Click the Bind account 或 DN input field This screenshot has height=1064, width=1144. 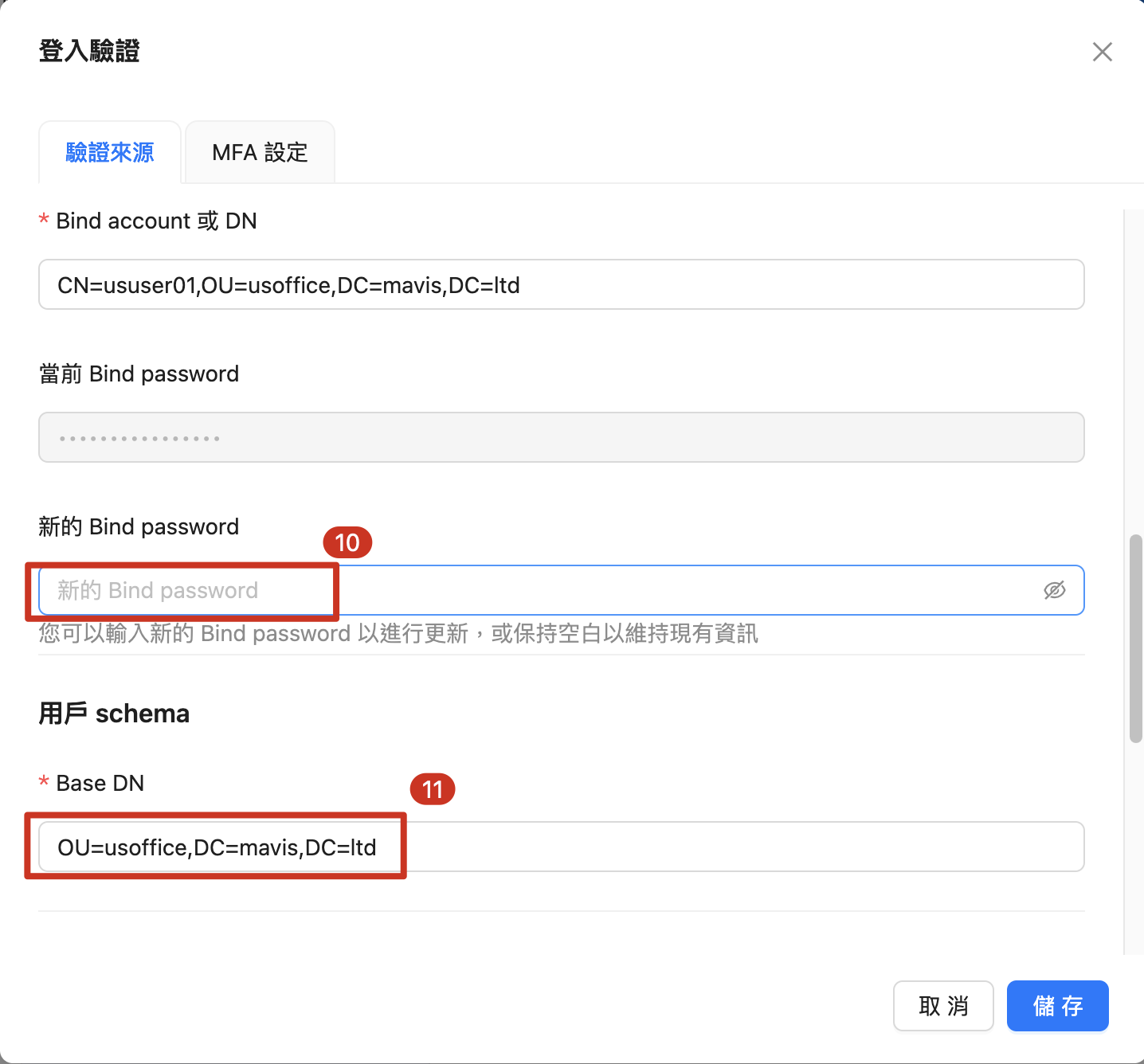[561, 284]
